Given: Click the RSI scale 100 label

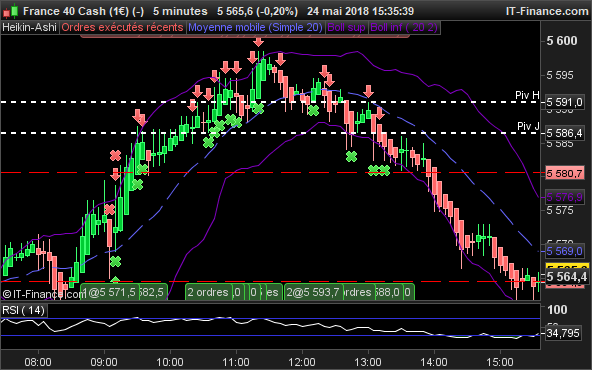Looking at the screenshot, I should point(557,310).
